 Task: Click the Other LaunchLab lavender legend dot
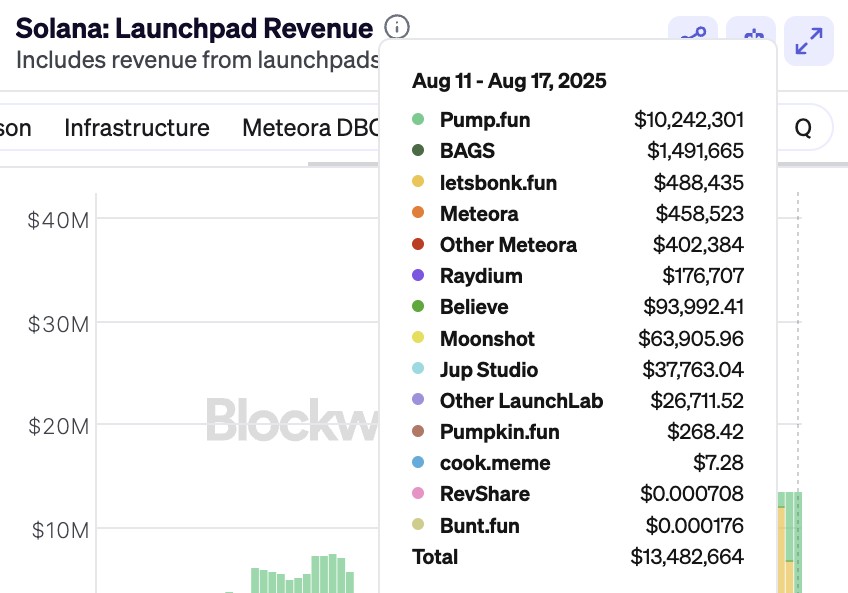[x=418, y=399]
